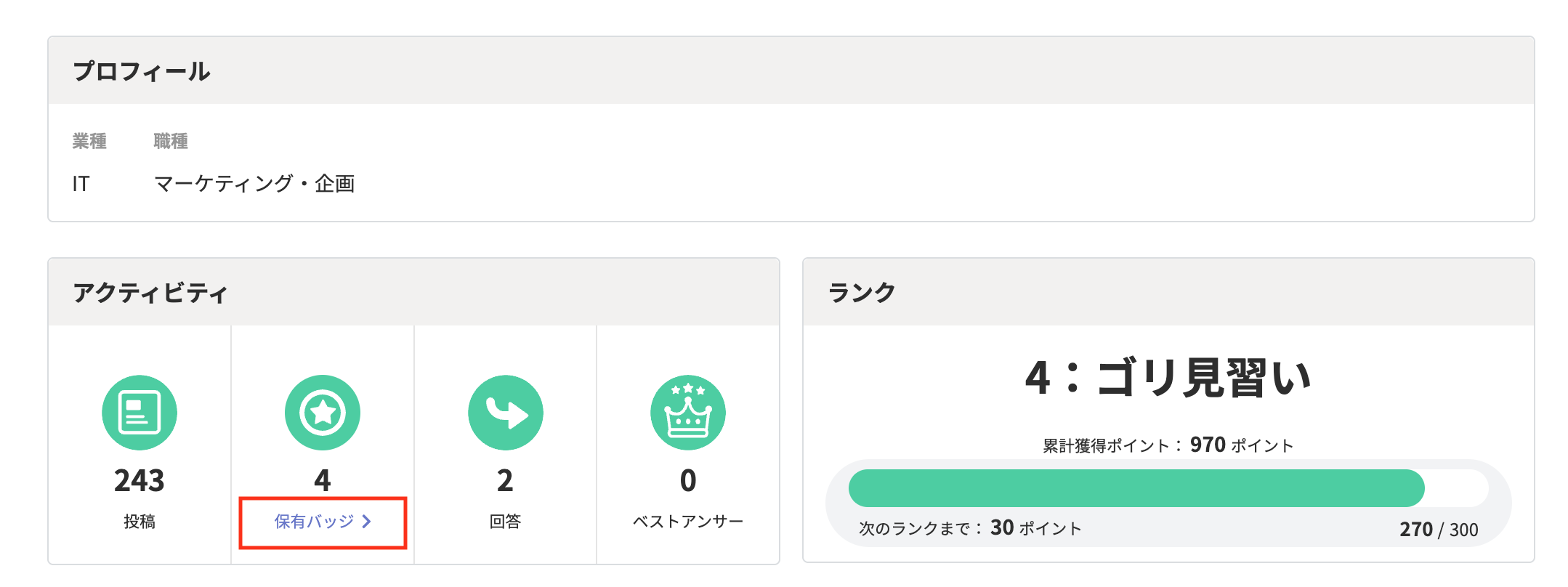This screenshot has width=1568, height=587.
Task: Click the ベストアンサー count of 0
Action: [688, 481]
